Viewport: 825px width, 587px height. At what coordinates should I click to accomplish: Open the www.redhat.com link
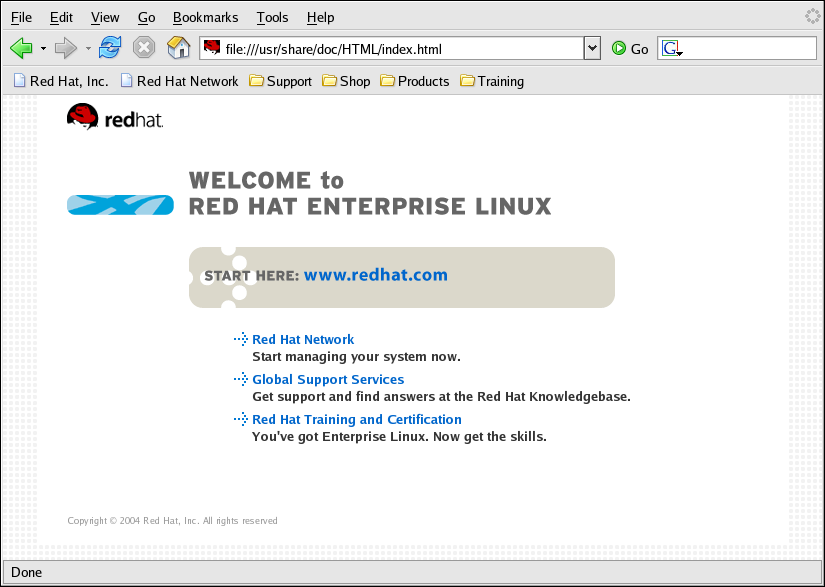375,275
